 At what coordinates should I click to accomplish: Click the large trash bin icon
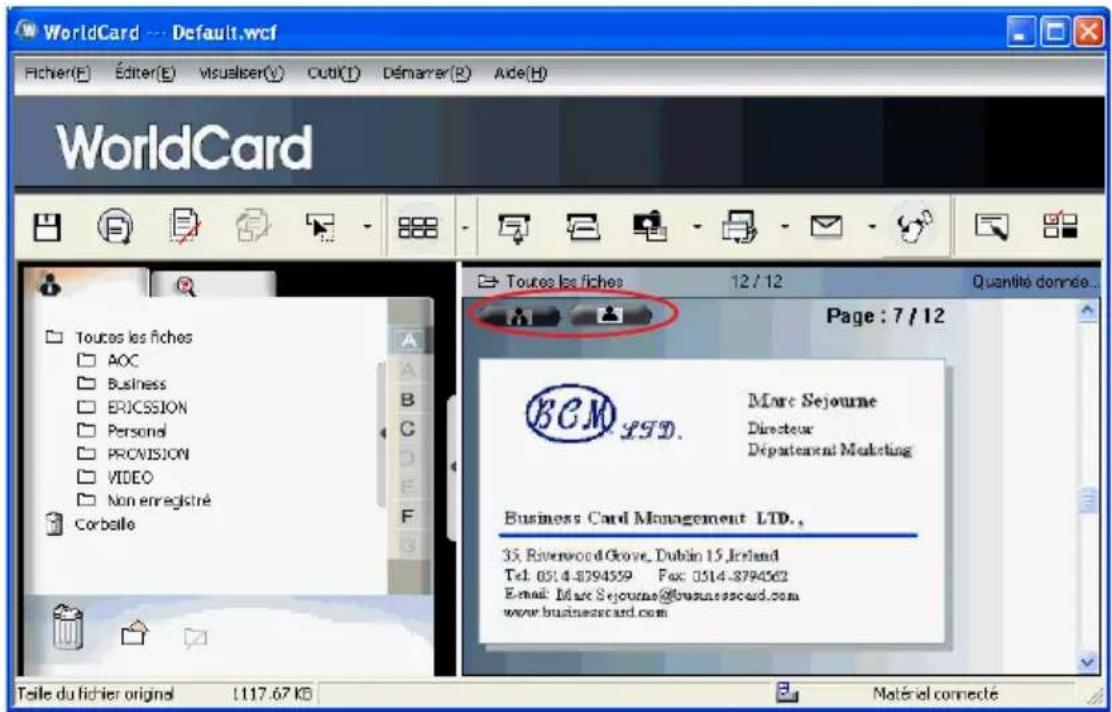tap(68, 628)
